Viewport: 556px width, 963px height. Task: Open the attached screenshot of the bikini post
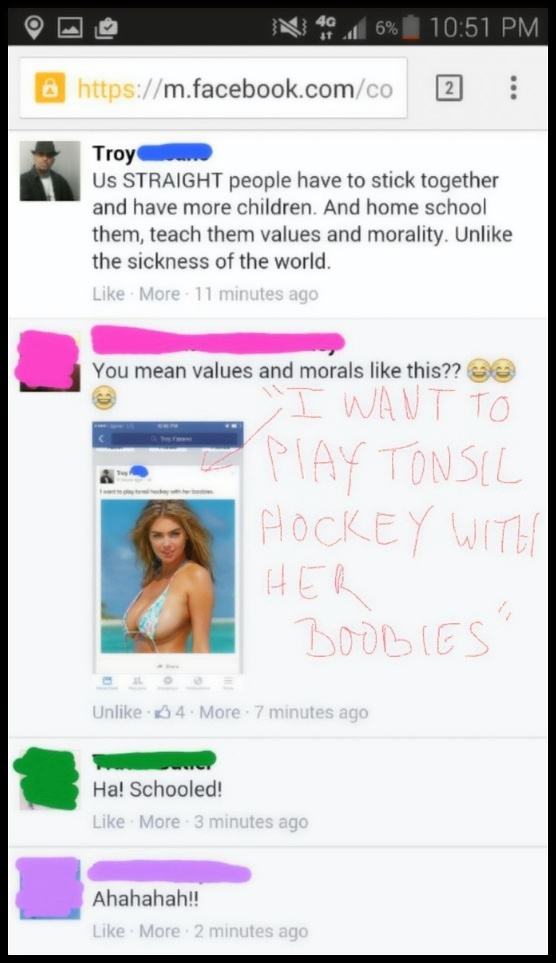point(168,556)
